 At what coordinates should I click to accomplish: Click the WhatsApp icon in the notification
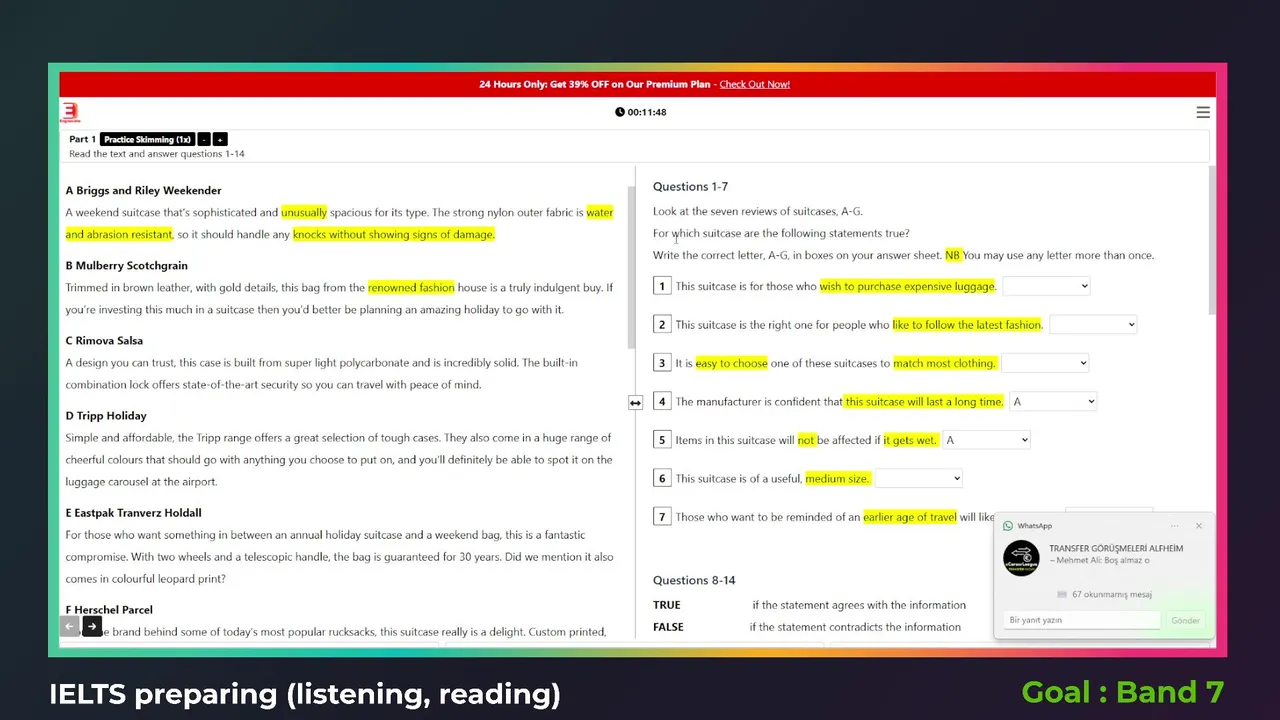tap(1008, 525)
